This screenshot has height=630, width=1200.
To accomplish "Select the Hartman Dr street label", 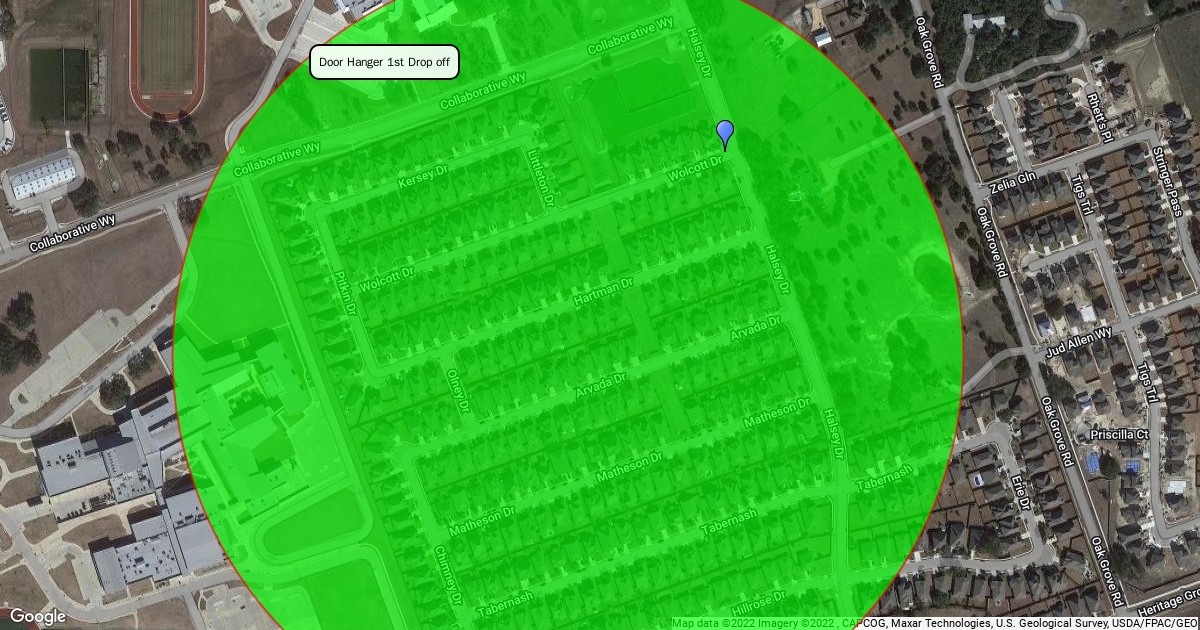I will coord(603,292).
